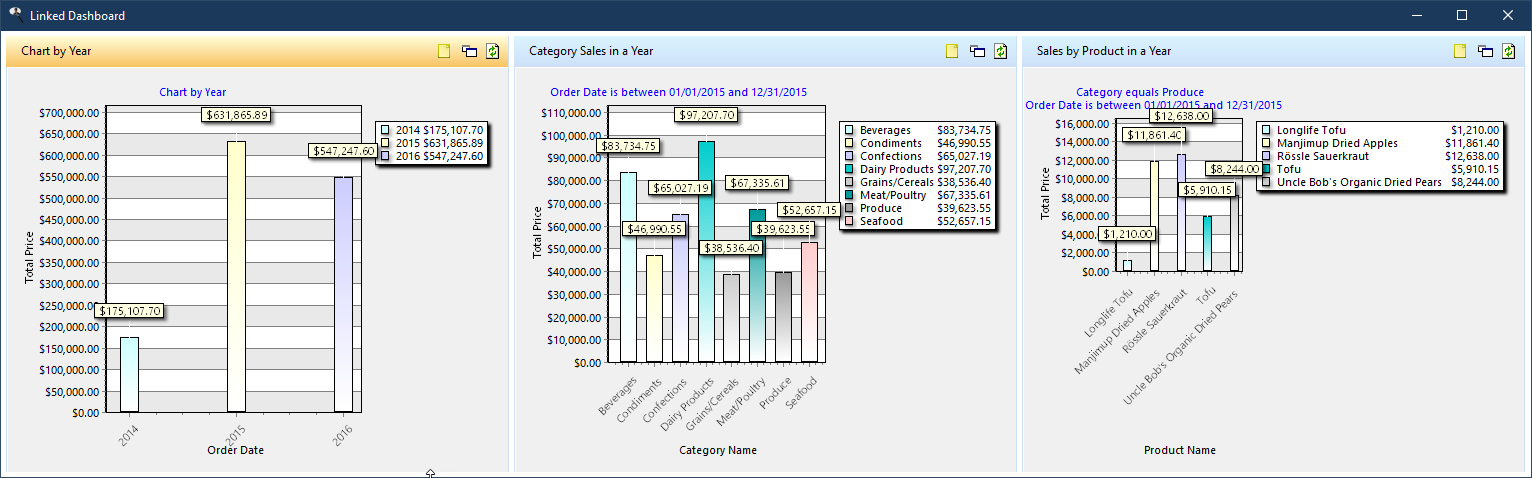Select the 2014 bar in Chart by Year
The width and height of the screenshot is (1532, 478).
point(129,375)
